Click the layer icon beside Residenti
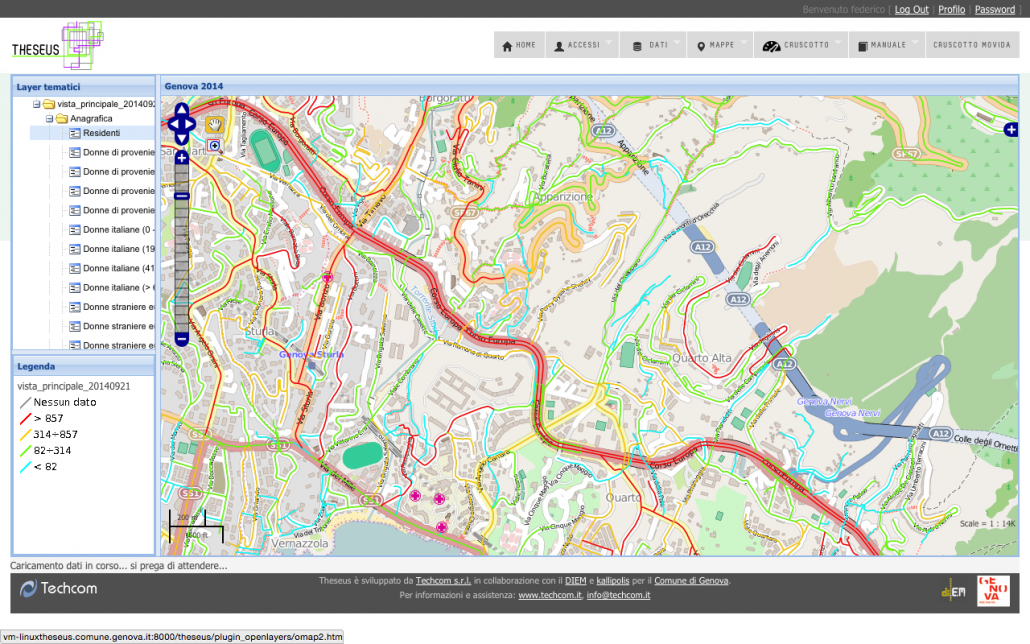The image size is (1030, 644). (75, 133)
